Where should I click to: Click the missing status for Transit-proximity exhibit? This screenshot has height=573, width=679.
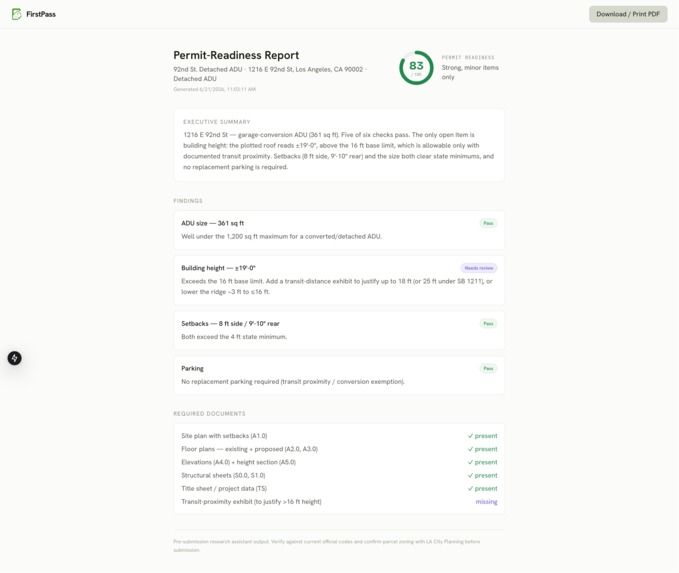(486, 502)
